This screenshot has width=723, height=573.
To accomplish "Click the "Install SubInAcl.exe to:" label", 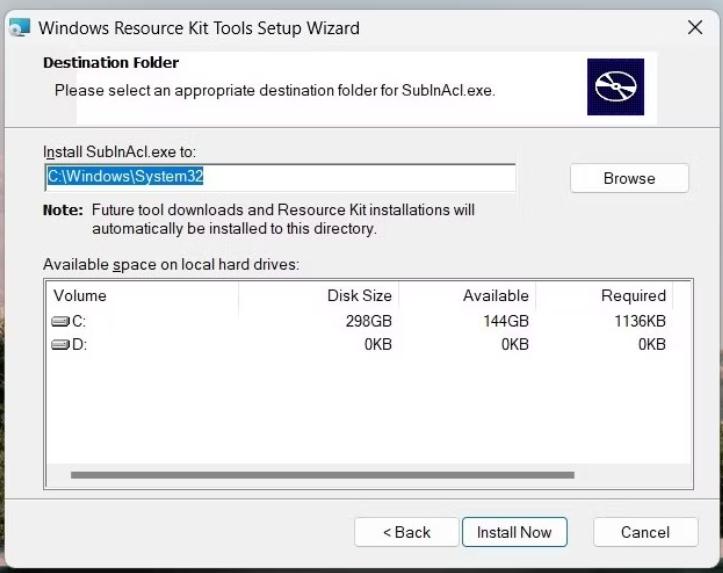I will pyautogui.click(x=120, y=152).
